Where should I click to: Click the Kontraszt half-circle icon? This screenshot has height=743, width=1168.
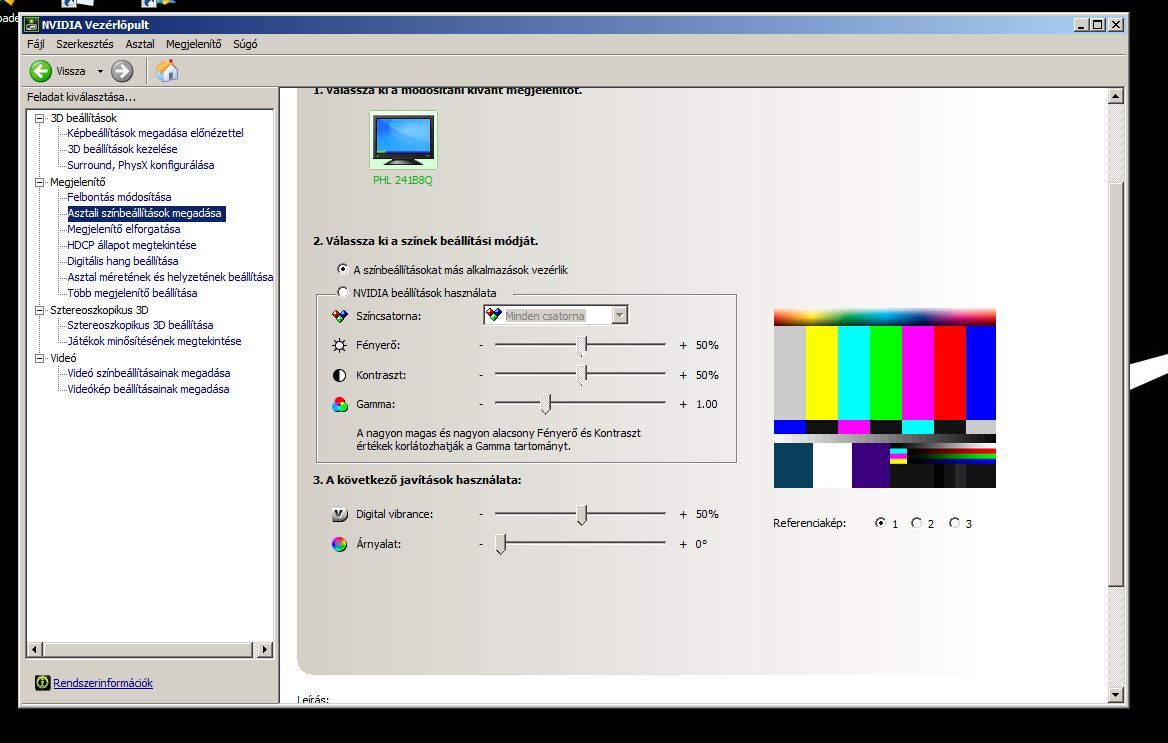tap(340, 375)
